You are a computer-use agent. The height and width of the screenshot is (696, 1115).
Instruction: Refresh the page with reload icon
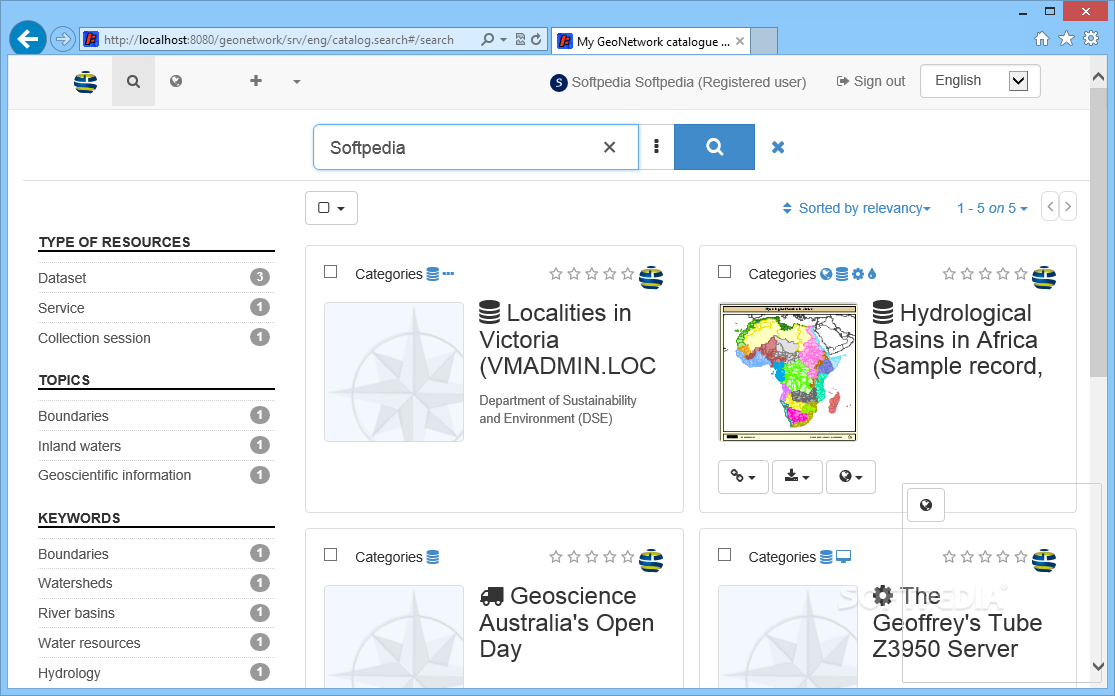point(536,39)
